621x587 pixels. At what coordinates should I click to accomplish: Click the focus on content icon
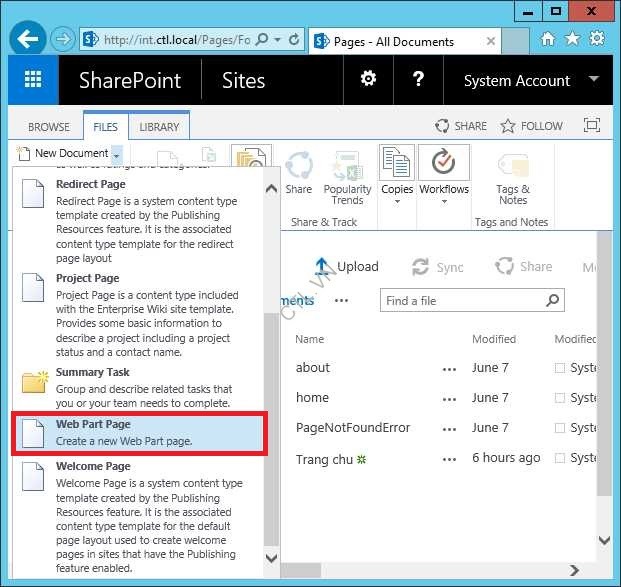592,126
